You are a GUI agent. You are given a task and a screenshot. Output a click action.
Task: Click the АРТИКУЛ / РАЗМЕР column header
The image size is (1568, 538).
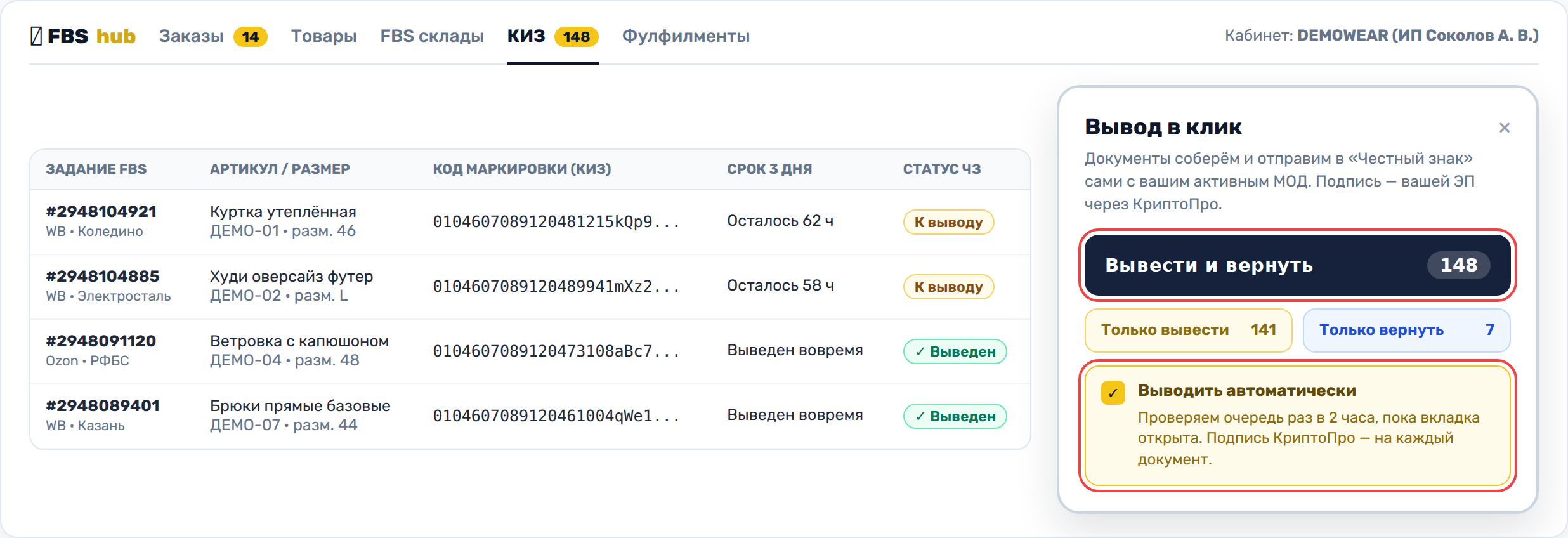280,169
